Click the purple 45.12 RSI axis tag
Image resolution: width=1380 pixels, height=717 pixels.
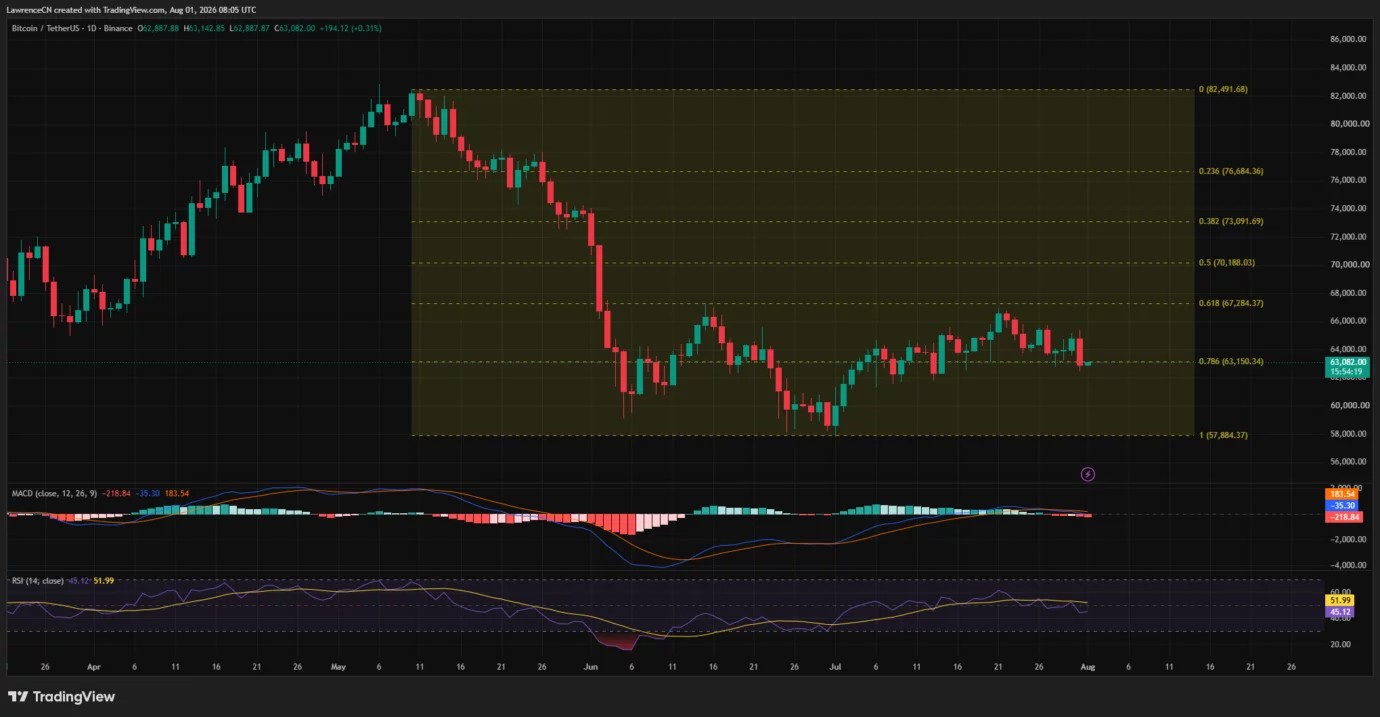tap(1340, 612)
